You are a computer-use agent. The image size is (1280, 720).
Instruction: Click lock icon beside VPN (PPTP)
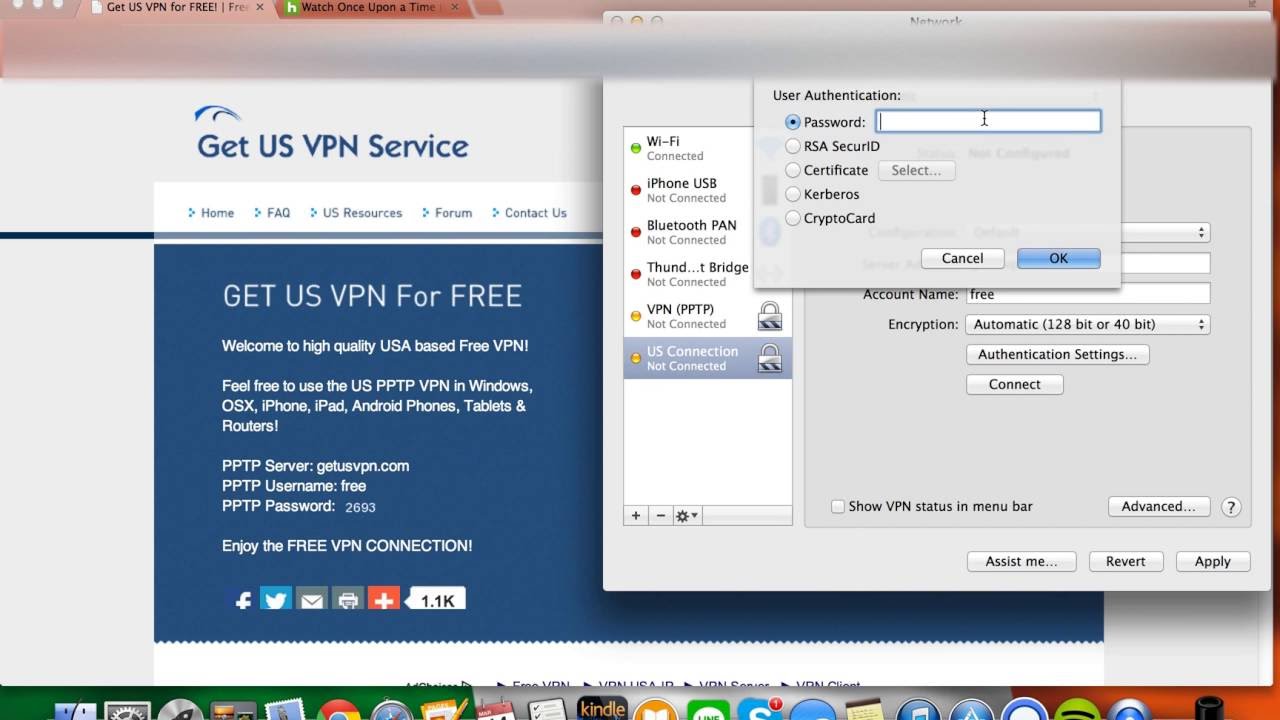pos(770,316)
